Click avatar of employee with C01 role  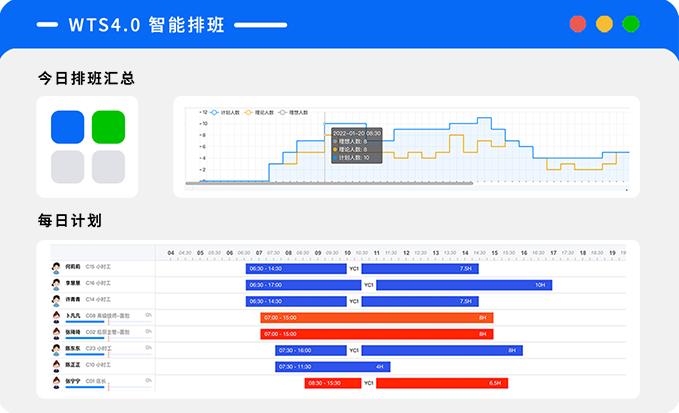57,383
